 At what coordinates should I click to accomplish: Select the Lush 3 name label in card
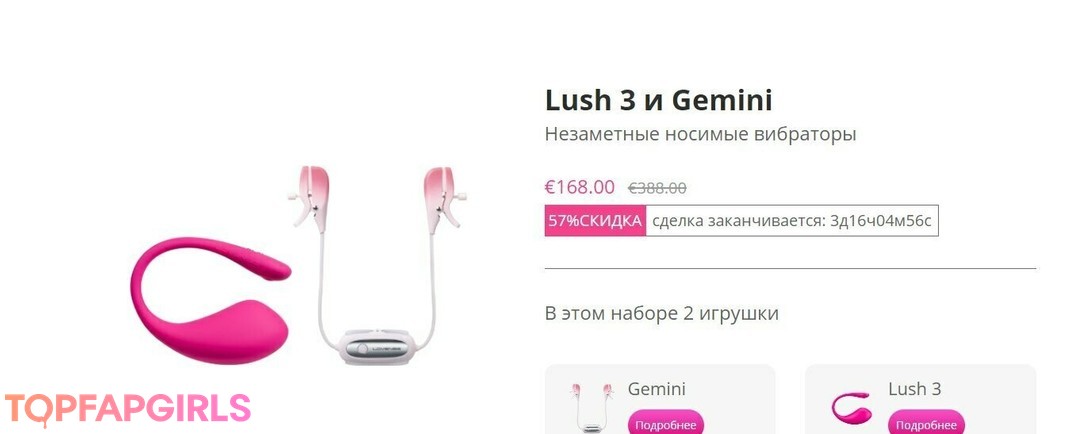pyautogui.click(x=915, y=389)
